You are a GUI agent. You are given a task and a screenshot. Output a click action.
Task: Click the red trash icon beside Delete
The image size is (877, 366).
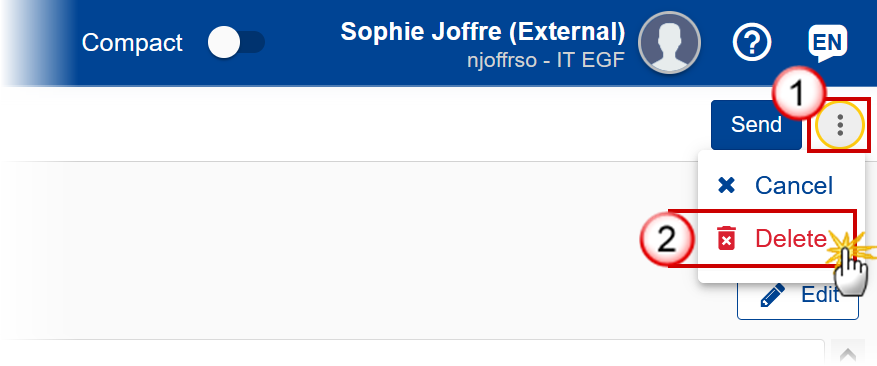click(x=726, y=238)
